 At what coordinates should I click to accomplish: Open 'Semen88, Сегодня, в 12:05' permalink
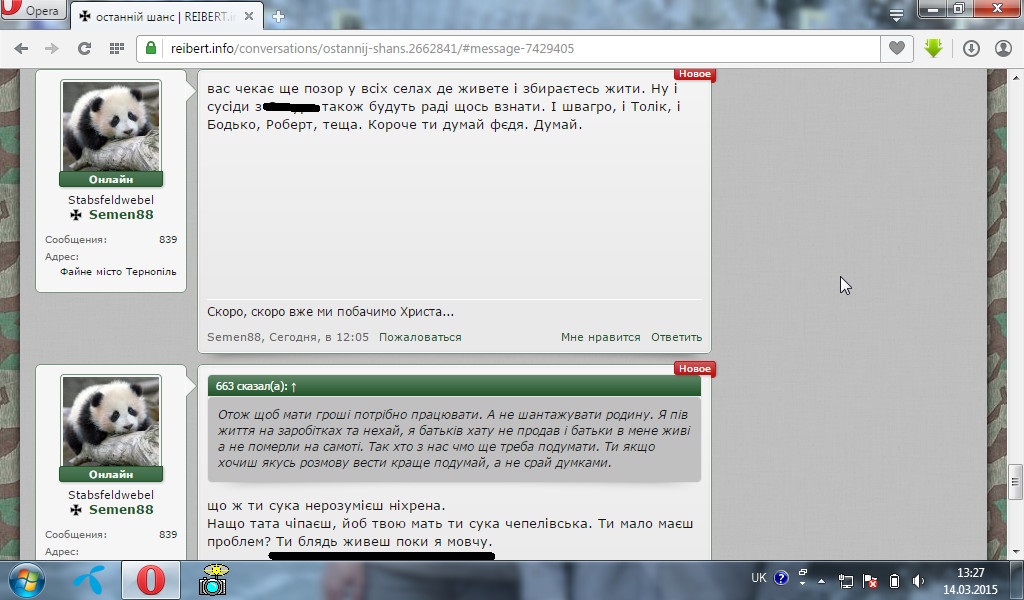click(x=288, y=337)
